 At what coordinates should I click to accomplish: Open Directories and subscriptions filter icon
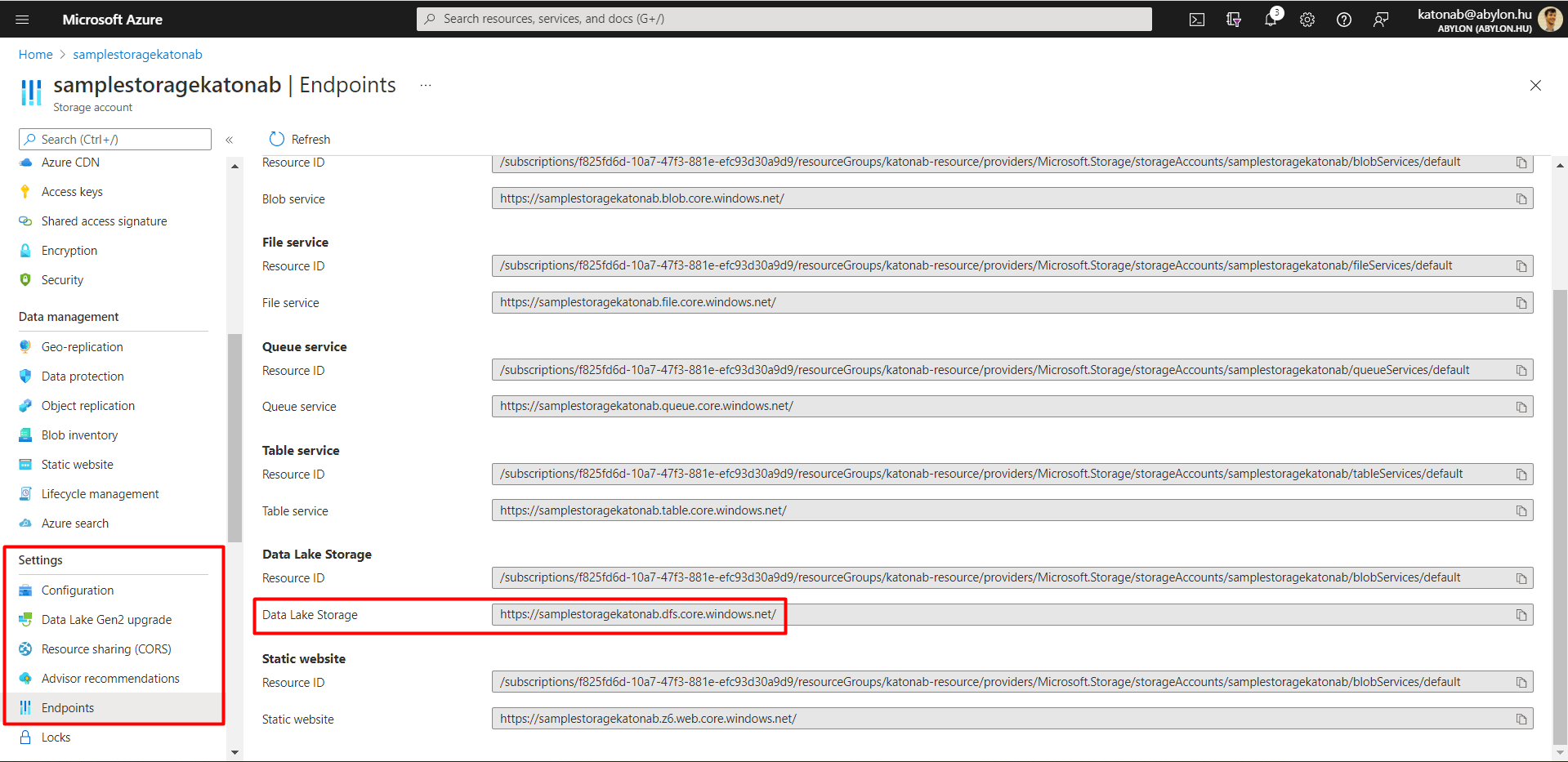tap(1234, 20)
